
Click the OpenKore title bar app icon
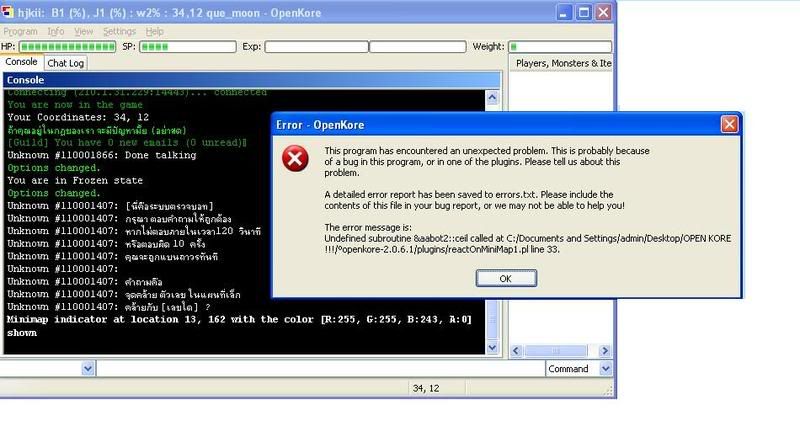point(12,12)
